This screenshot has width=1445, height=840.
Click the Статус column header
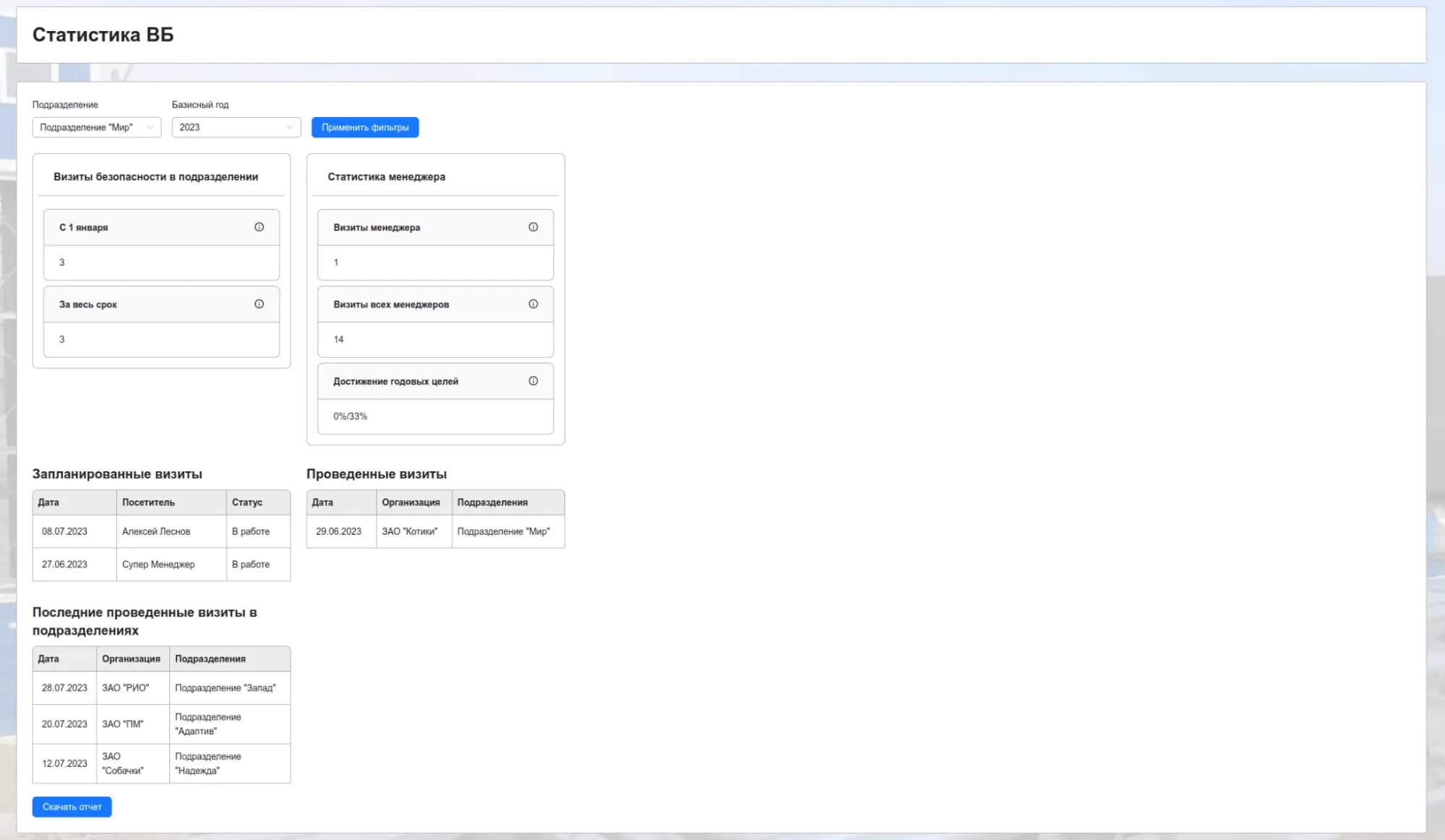point(258,502)
